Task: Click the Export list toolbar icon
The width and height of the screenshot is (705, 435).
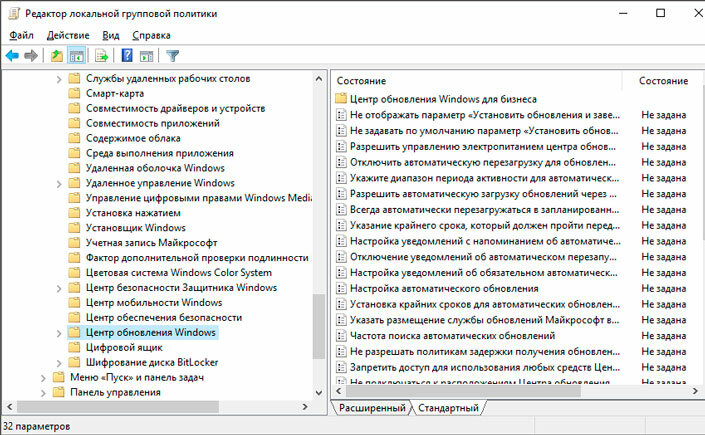Action: [x=102, y=56]
